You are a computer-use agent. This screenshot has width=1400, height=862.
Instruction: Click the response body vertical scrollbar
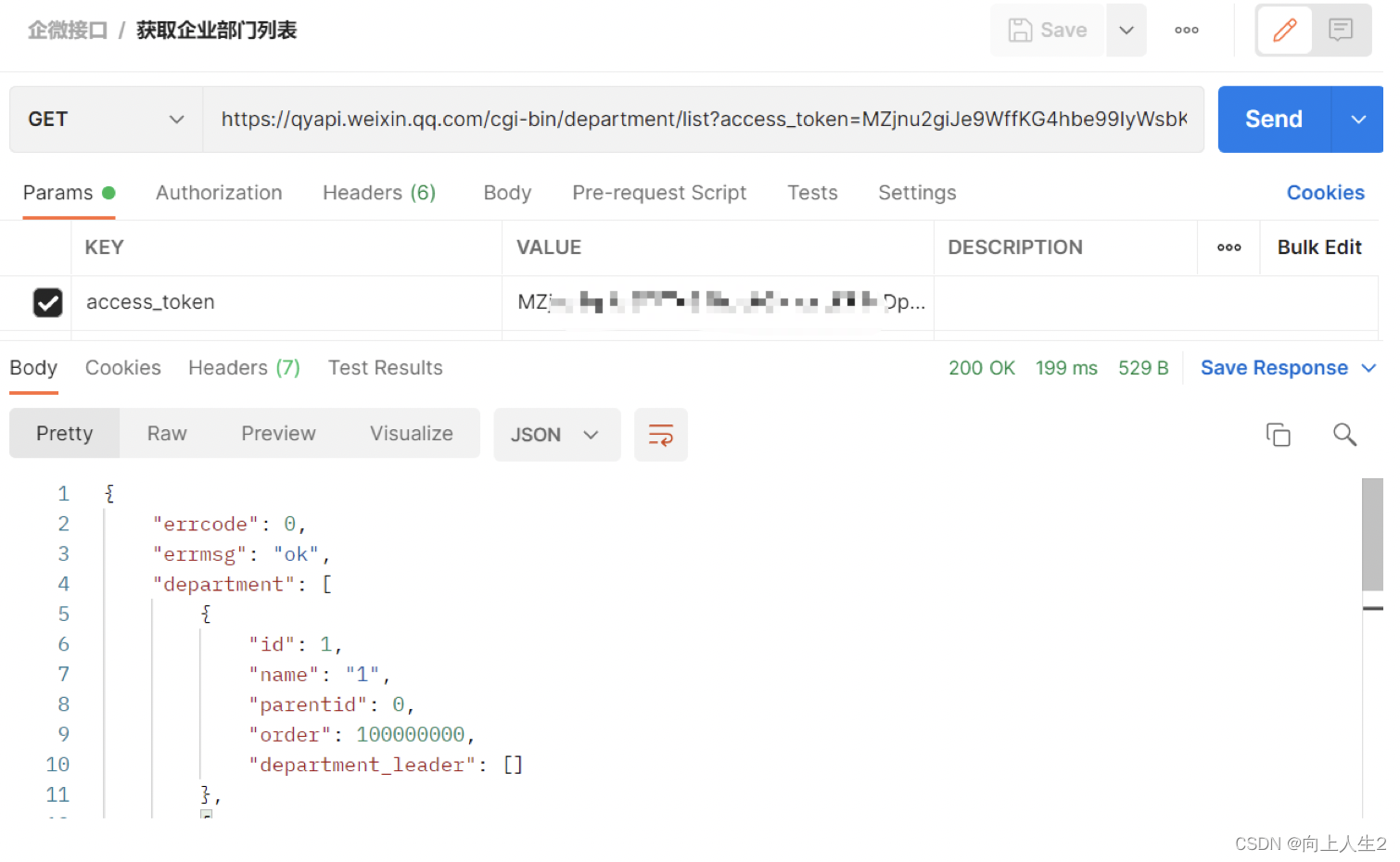click(x=1372, y=534)
